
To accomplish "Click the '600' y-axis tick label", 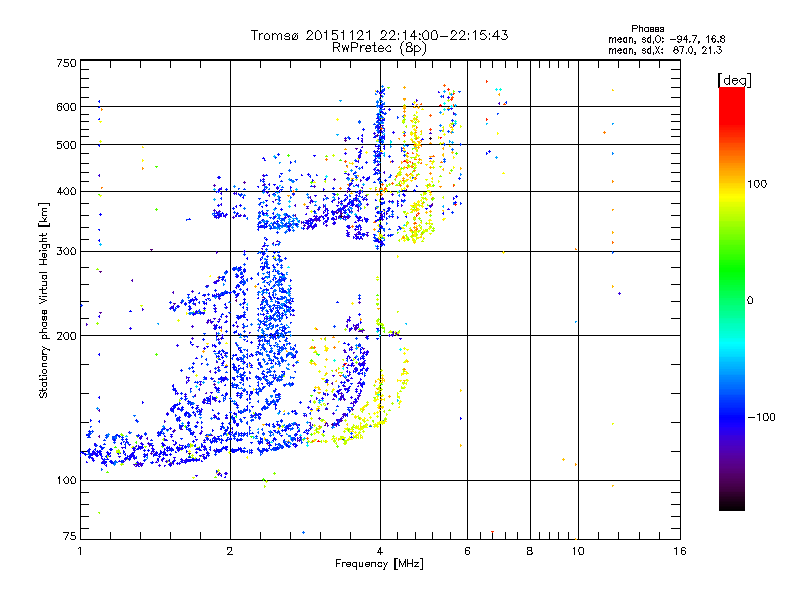I will [x=67, y=107].
